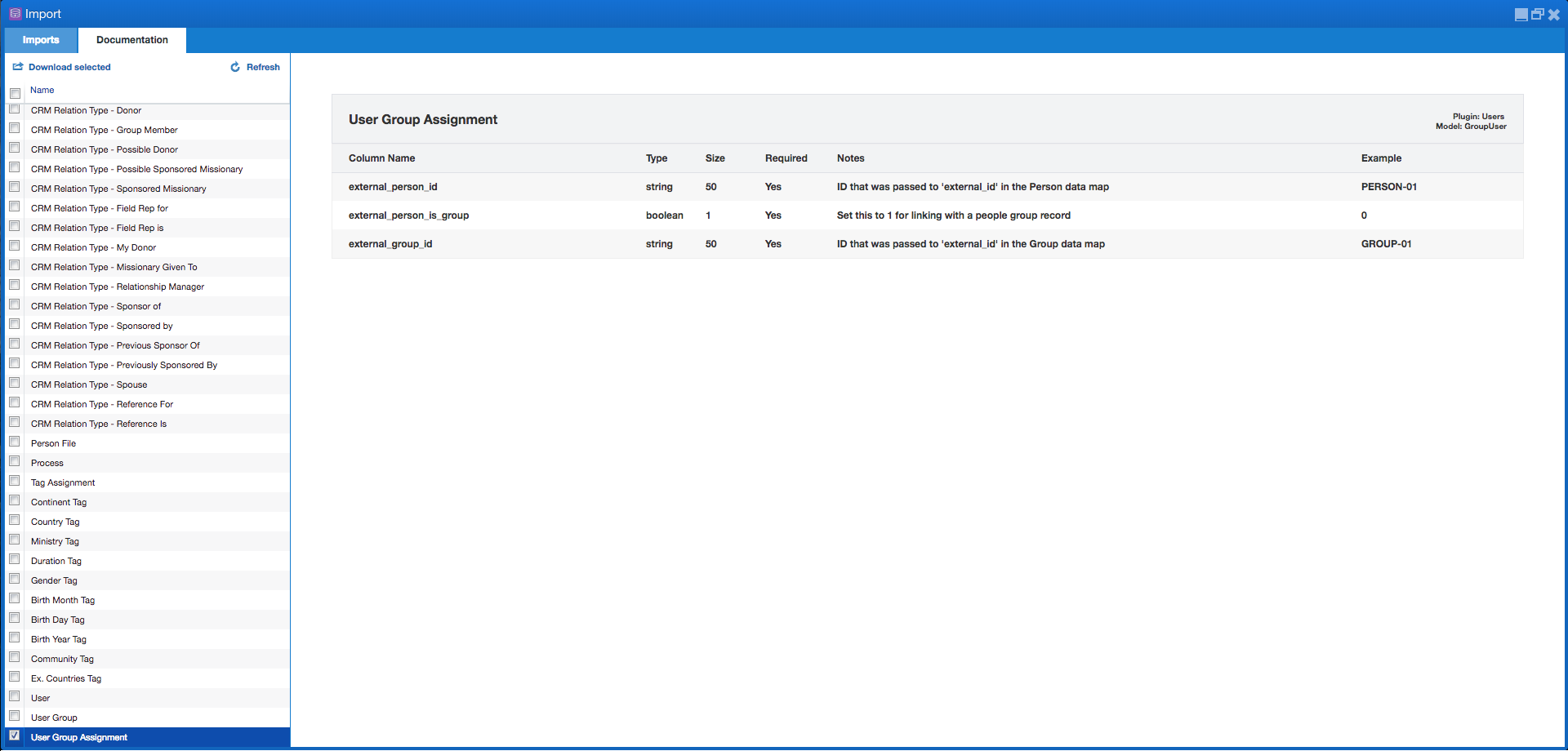Tick the checkbox for Person File
This screenshot has width=1568, height=751.
[15, 442]
